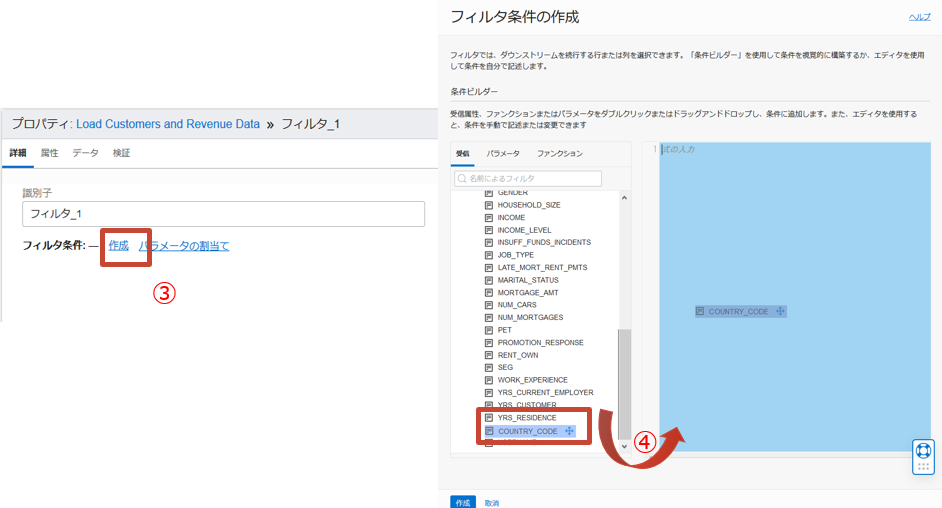Image resolution: width=942 pixels, height=508 pixels.
Task: Click the INSUFF_FUNDS_INCIDENTS attribute icon
Action: pos(489,243)
